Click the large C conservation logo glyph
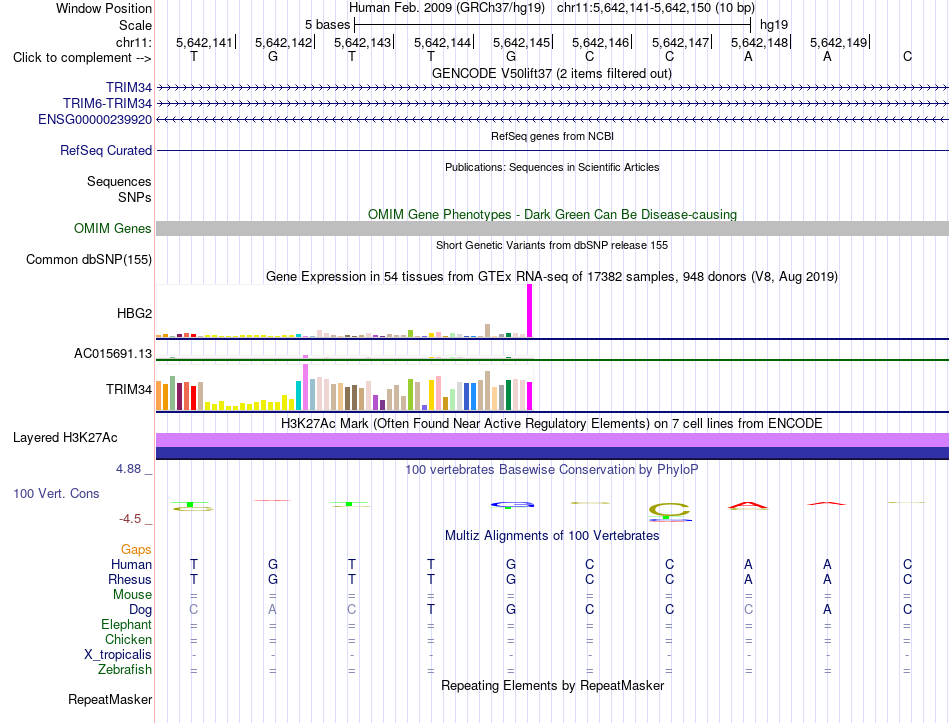This screenshot has height=723, width=950. point(669,510)
